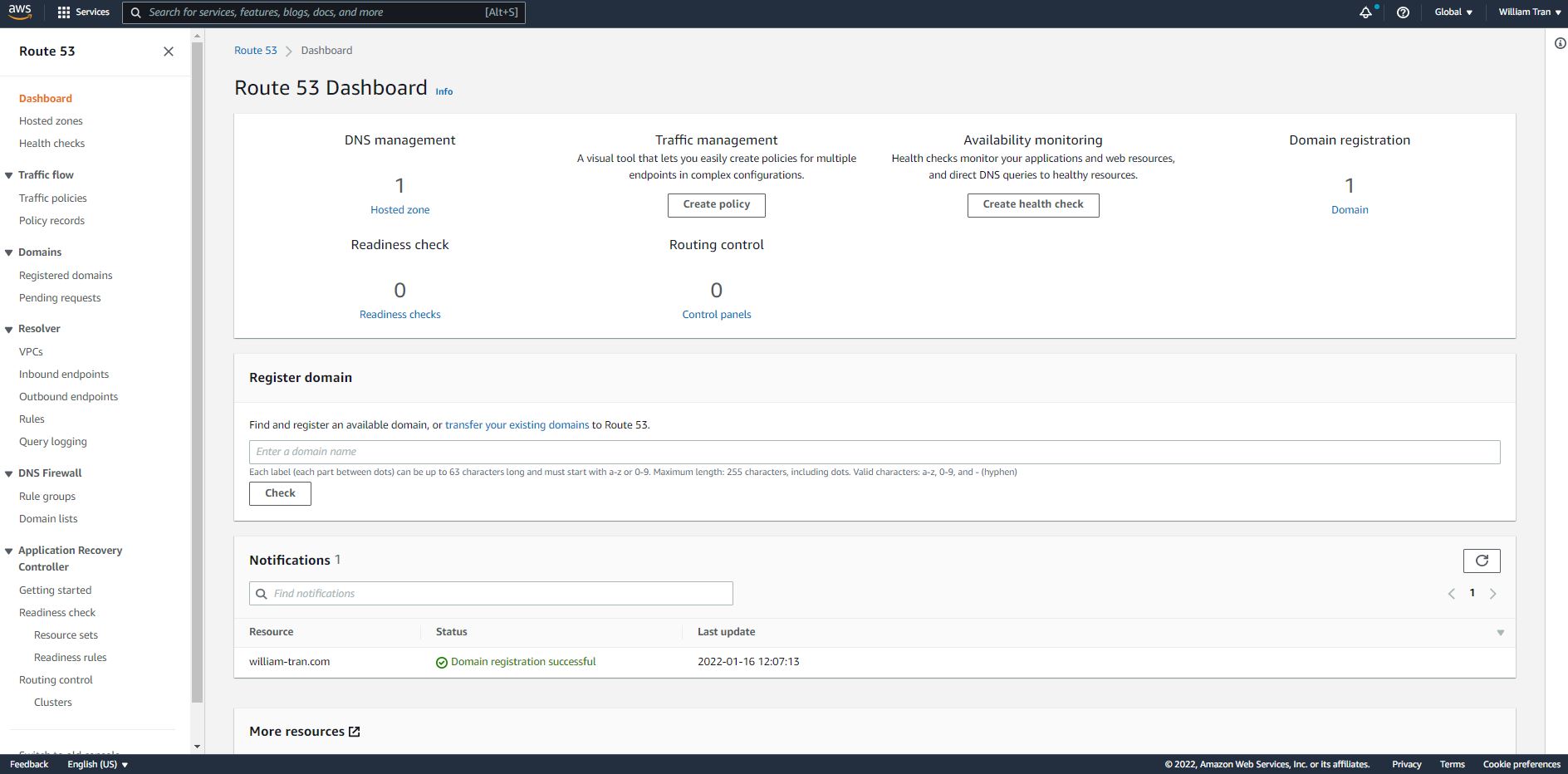Viewport: 1568px width, 774px height.
Task: Open the Services grid menu
Action: (83, 12)
